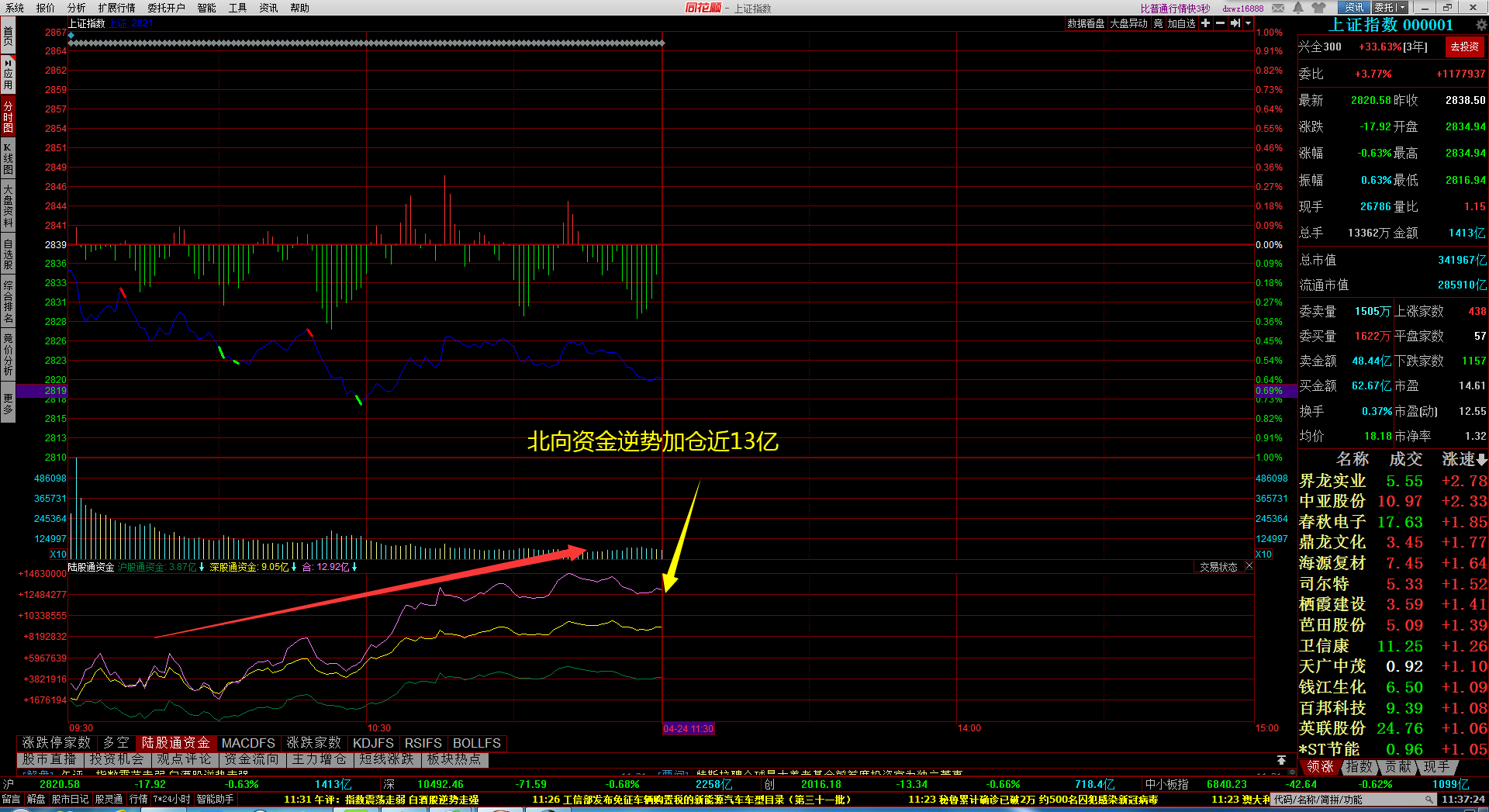Switch to the MACDFS indicator tab
The image size is (1489, 812).
click(248, 743)
